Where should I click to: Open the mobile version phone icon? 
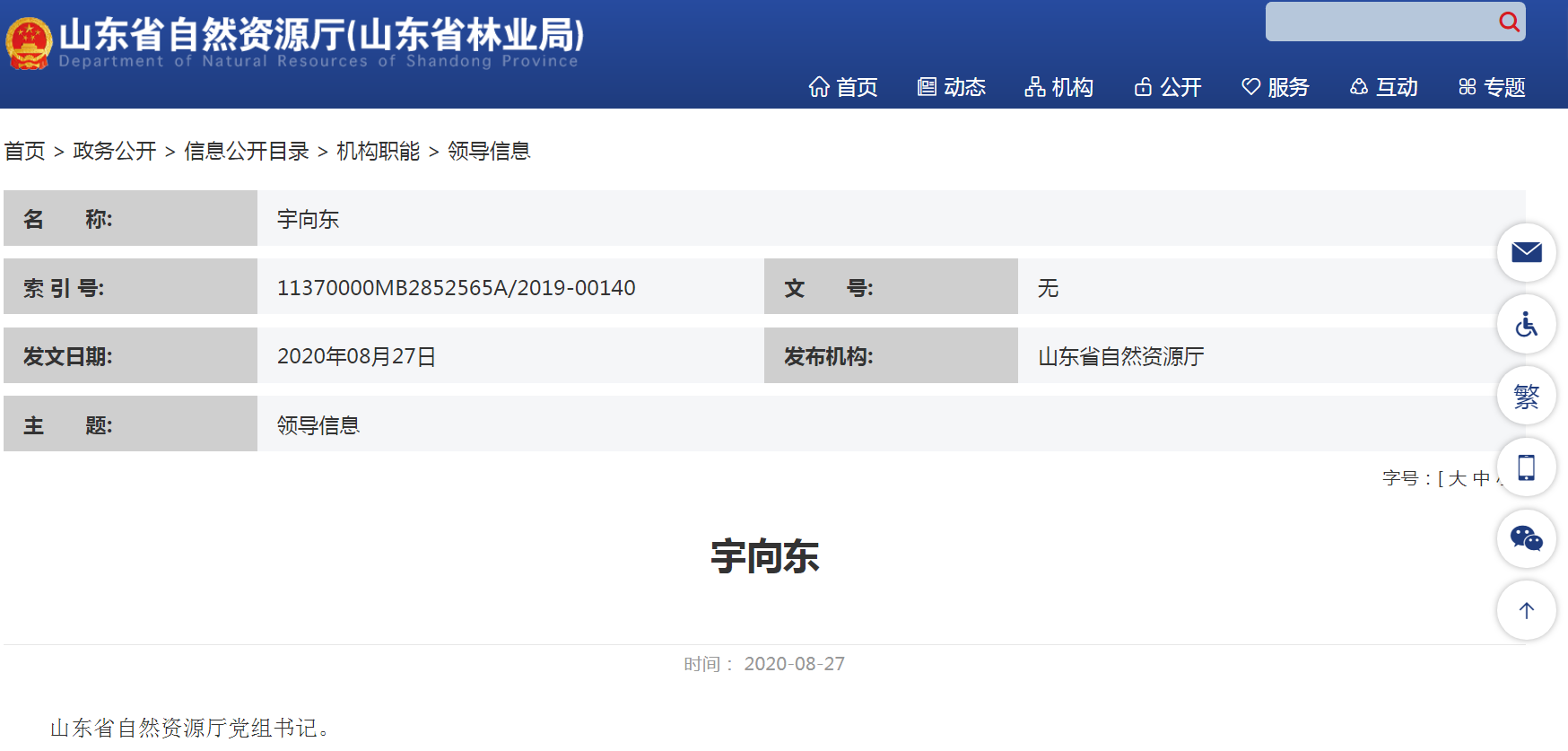[x=1527, y=467]
